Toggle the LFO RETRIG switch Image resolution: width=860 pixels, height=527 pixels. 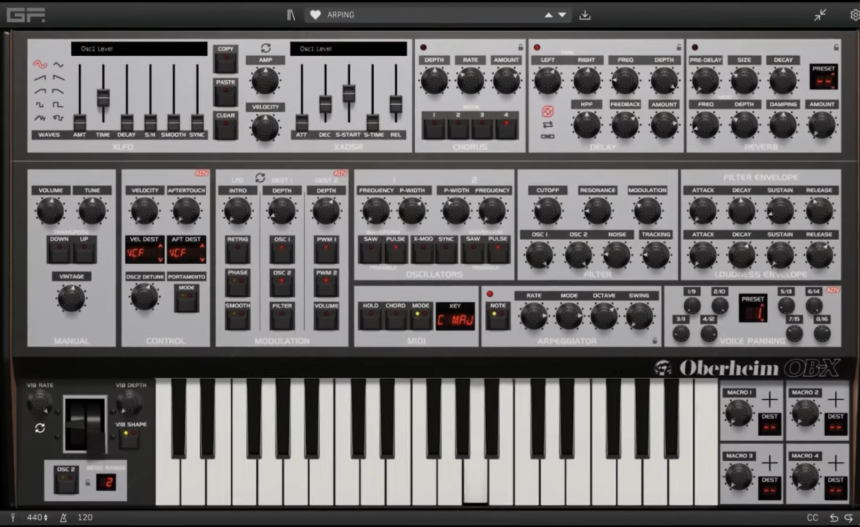click(x=237, y=252)
